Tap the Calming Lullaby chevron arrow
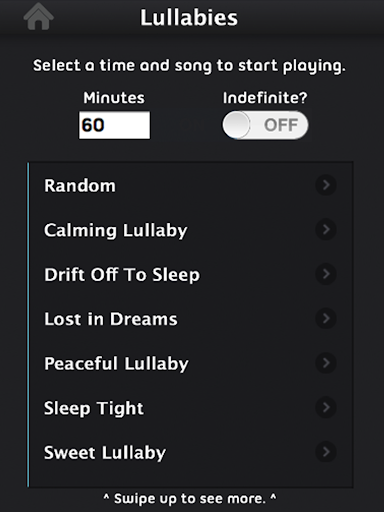The image size is (384, 512). (x=326, y=229)
